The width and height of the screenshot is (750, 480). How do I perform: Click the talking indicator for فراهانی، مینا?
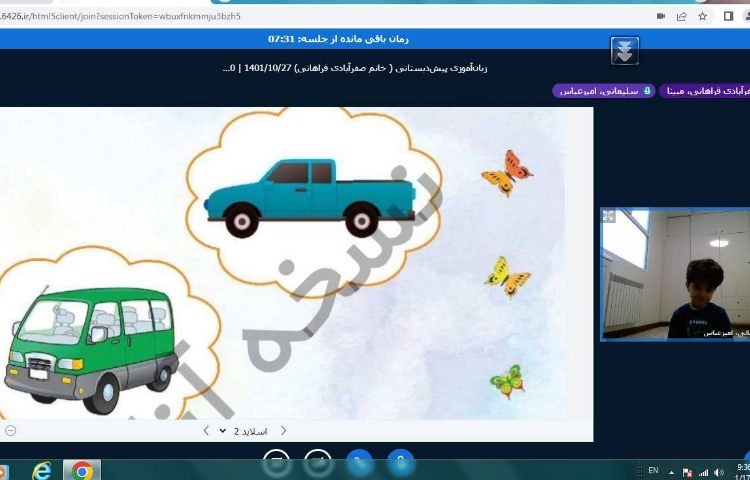[704, 91]
